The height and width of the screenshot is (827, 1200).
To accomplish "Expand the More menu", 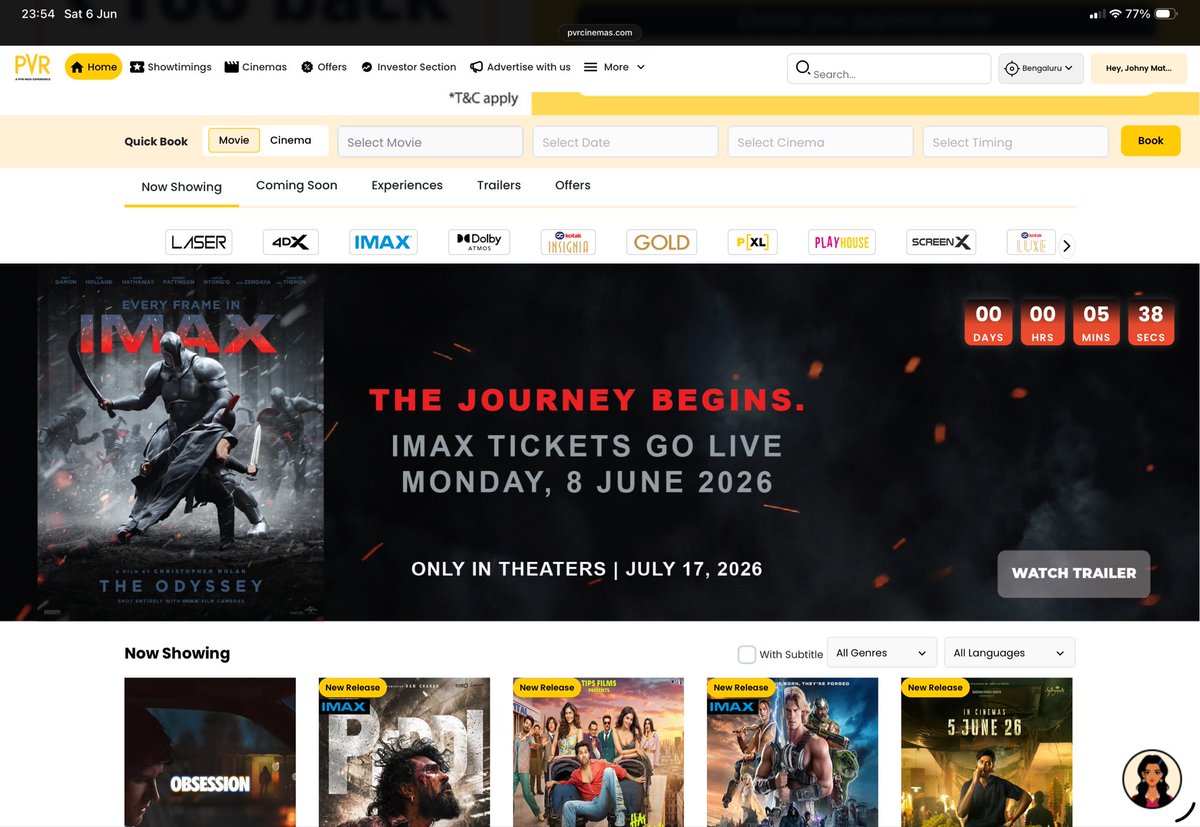I will (x=615, y=67).
